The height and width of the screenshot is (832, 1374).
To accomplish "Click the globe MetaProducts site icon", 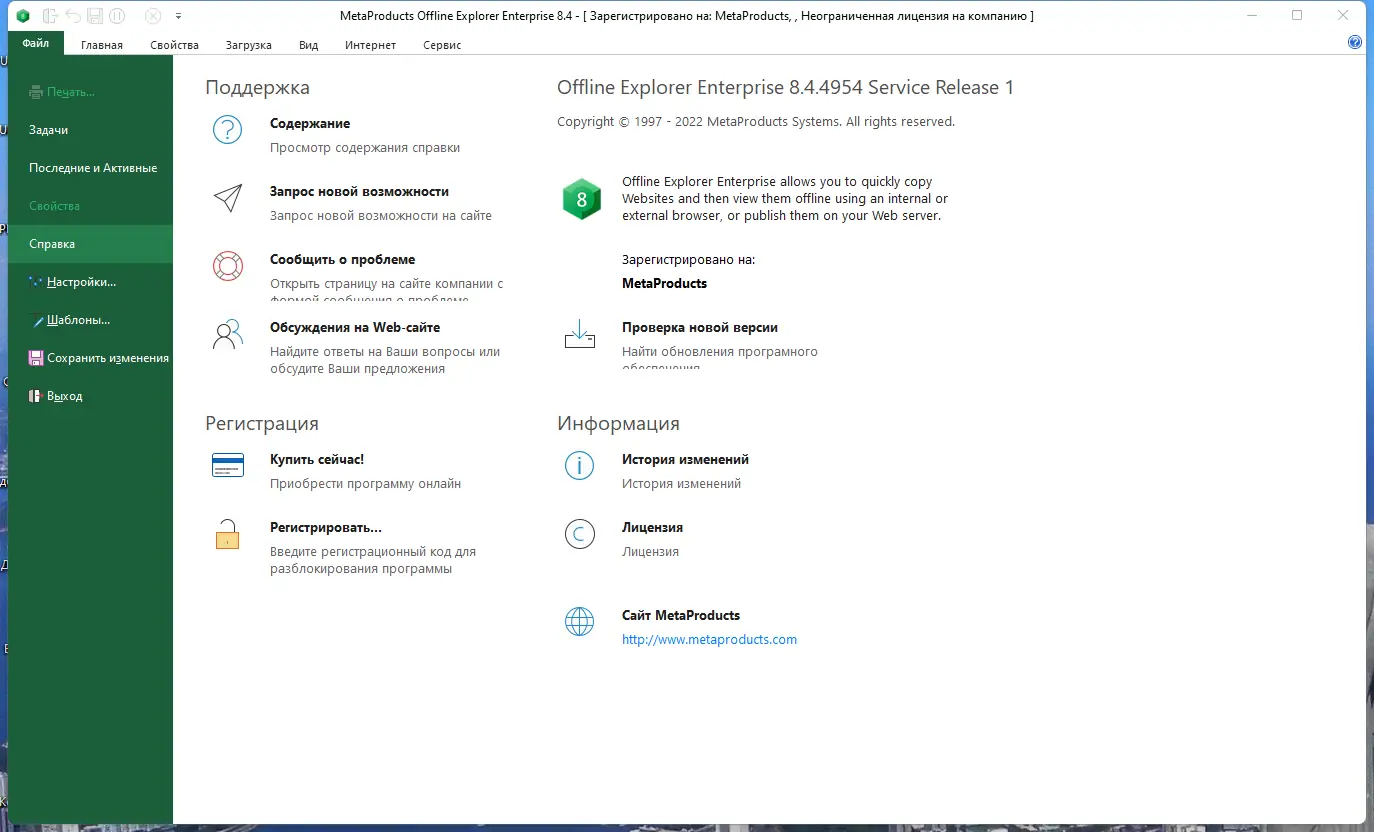I will pos(580,622).
